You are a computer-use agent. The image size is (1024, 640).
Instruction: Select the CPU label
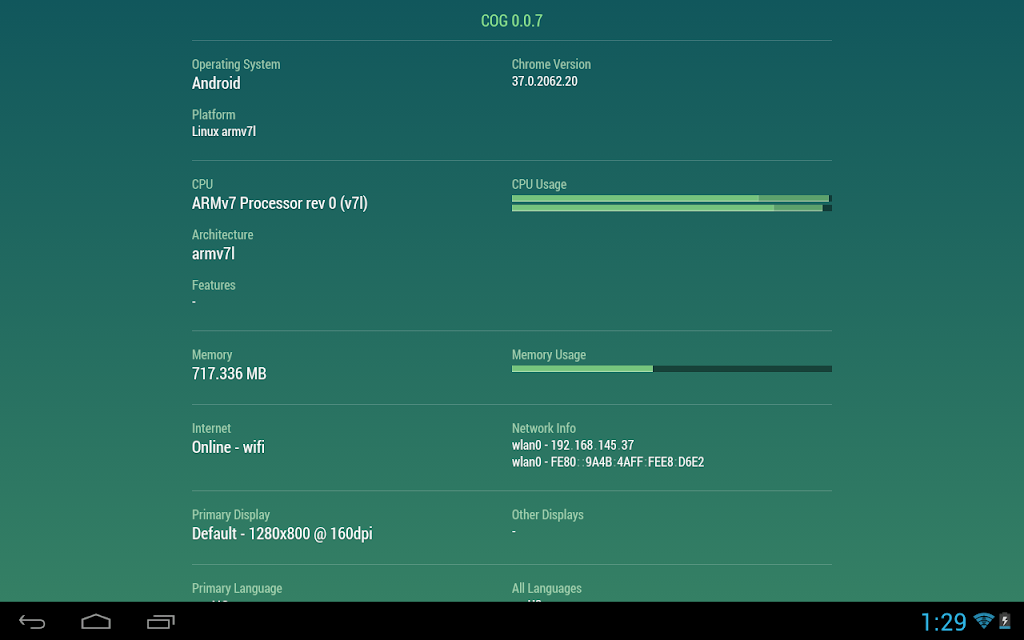tap(202, 184)
